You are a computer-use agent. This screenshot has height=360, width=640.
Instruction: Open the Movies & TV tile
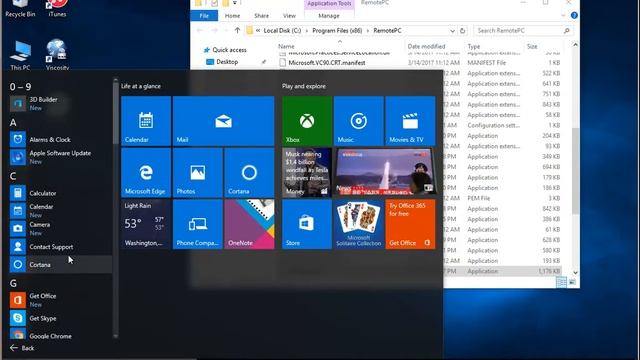click(410, 121)
